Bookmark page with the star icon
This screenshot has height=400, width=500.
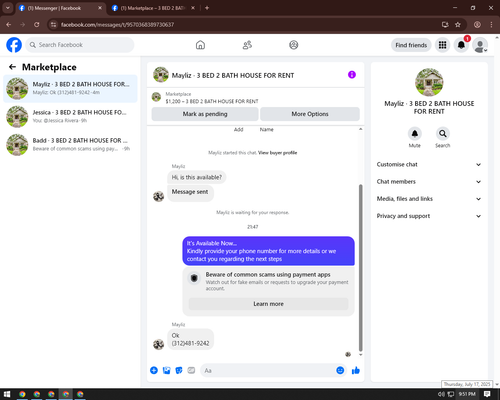pos(458,25)
